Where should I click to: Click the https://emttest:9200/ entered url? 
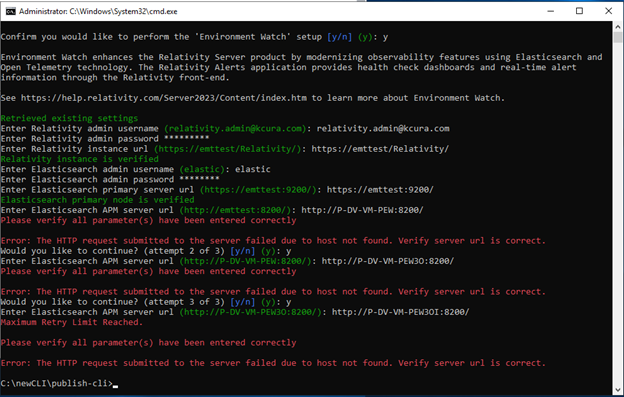380,190
